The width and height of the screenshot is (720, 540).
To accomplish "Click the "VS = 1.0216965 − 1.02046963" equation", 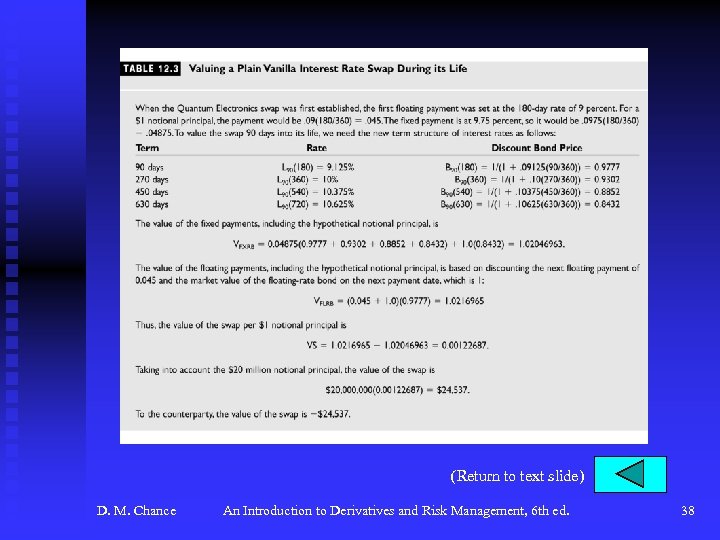I will (398, 345).
